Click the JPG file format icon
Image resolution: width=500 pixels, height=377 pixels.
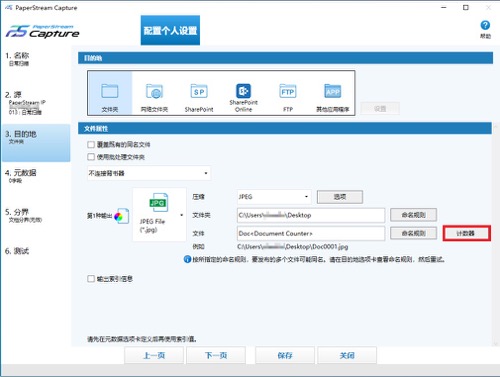pyautogui.click(x=159, y=202)
